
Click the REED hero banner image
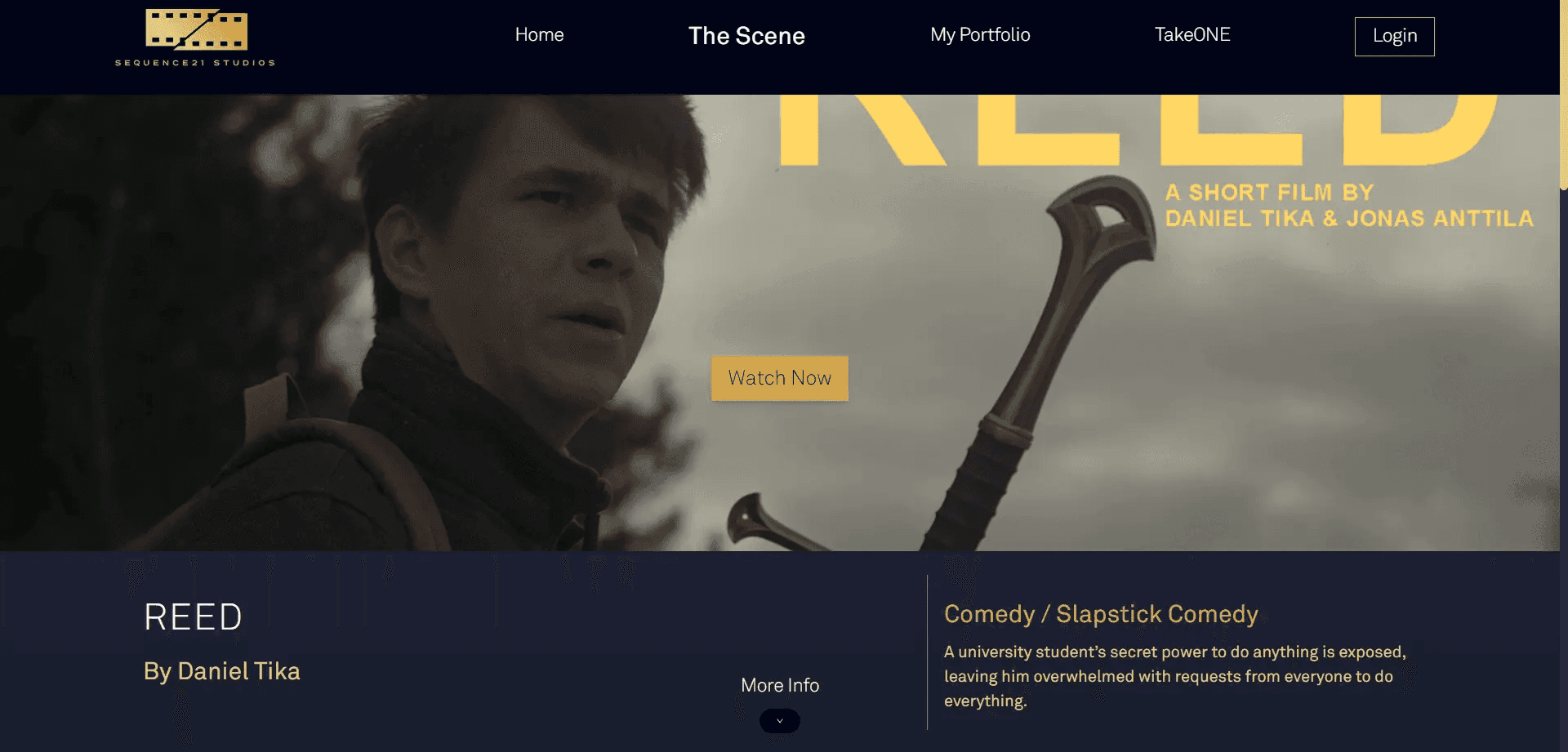click(780, 323)
